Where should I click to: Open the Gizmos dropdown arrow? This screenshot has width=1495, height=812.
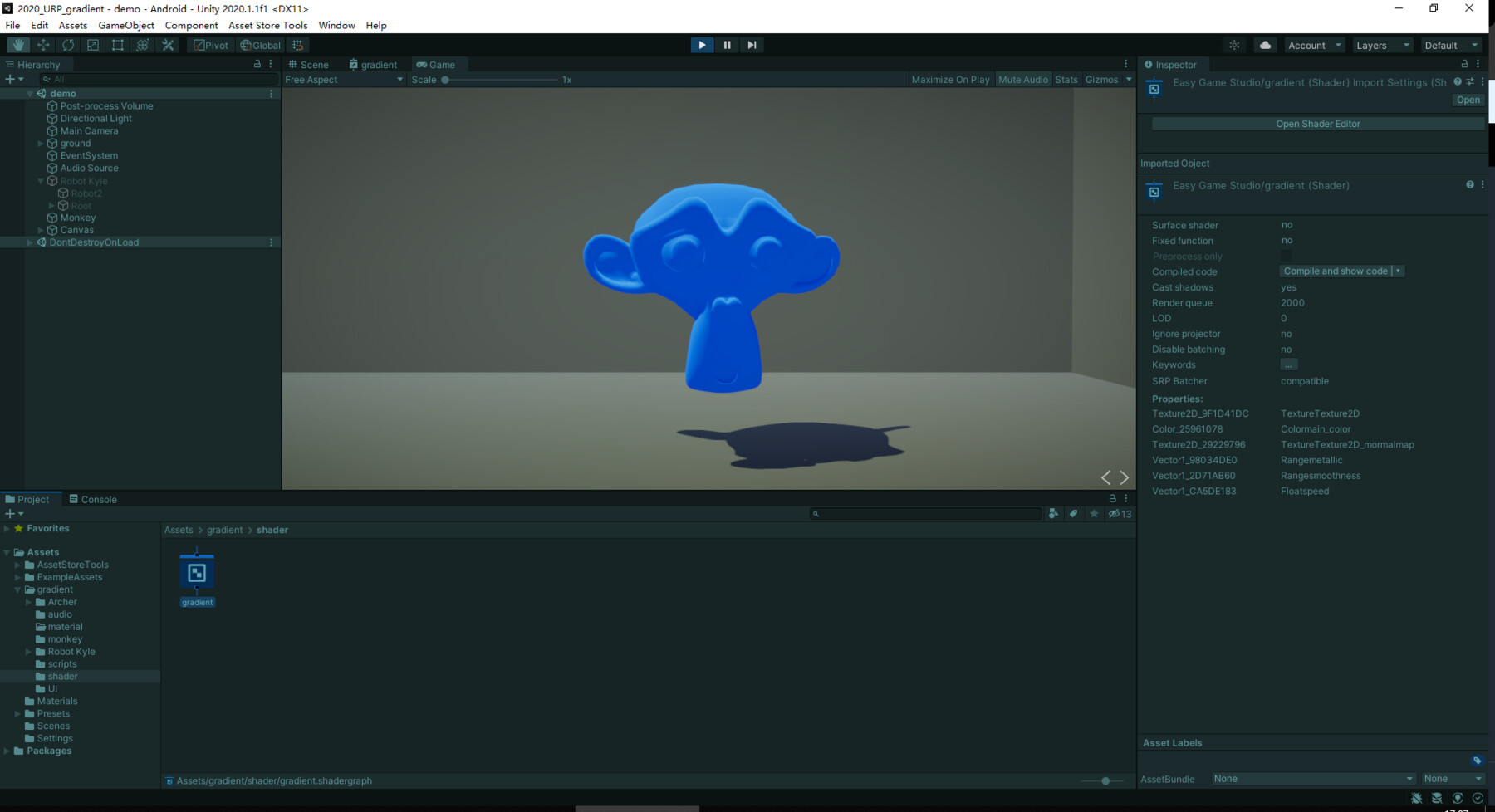[x=1129, y=80]
